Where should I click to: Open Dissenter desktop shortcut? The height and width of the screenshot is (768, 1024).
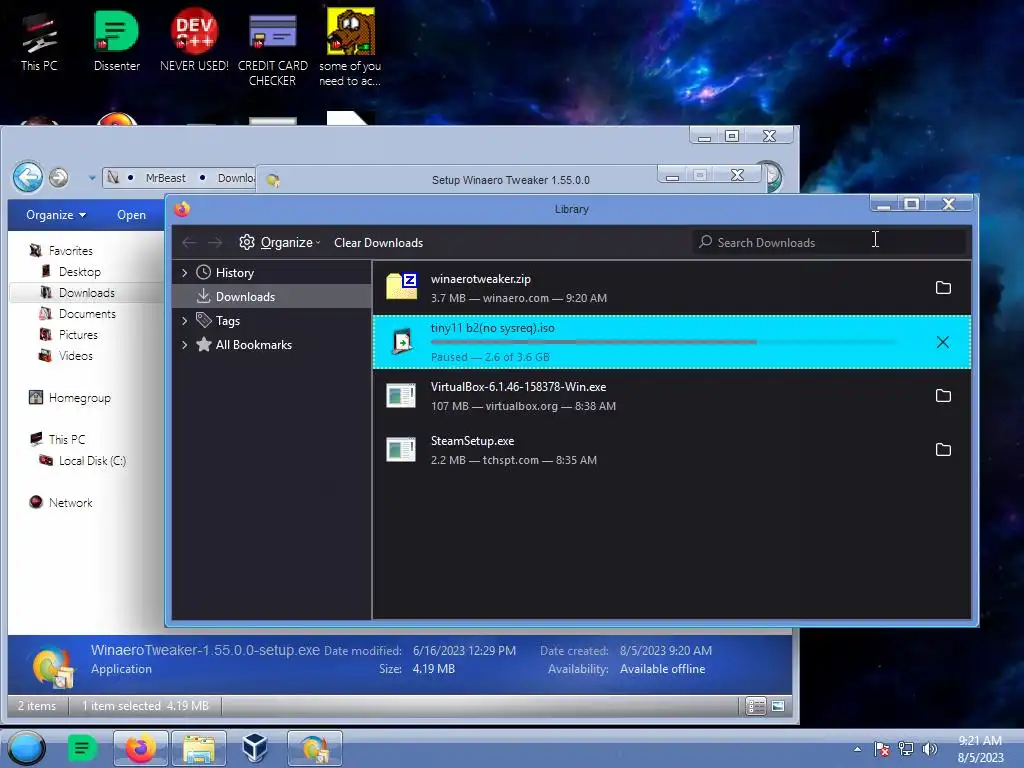[116, 40]
